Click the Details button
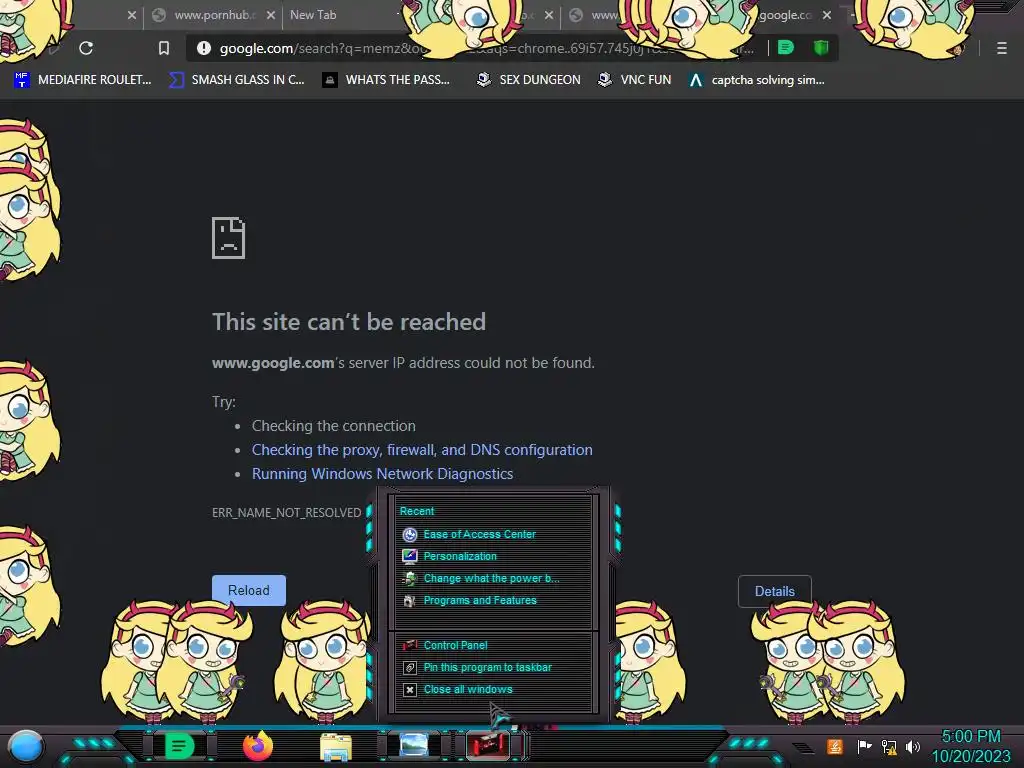Image resolution: width=1024 pixels, height=768 pixels. tap(775, 591)
